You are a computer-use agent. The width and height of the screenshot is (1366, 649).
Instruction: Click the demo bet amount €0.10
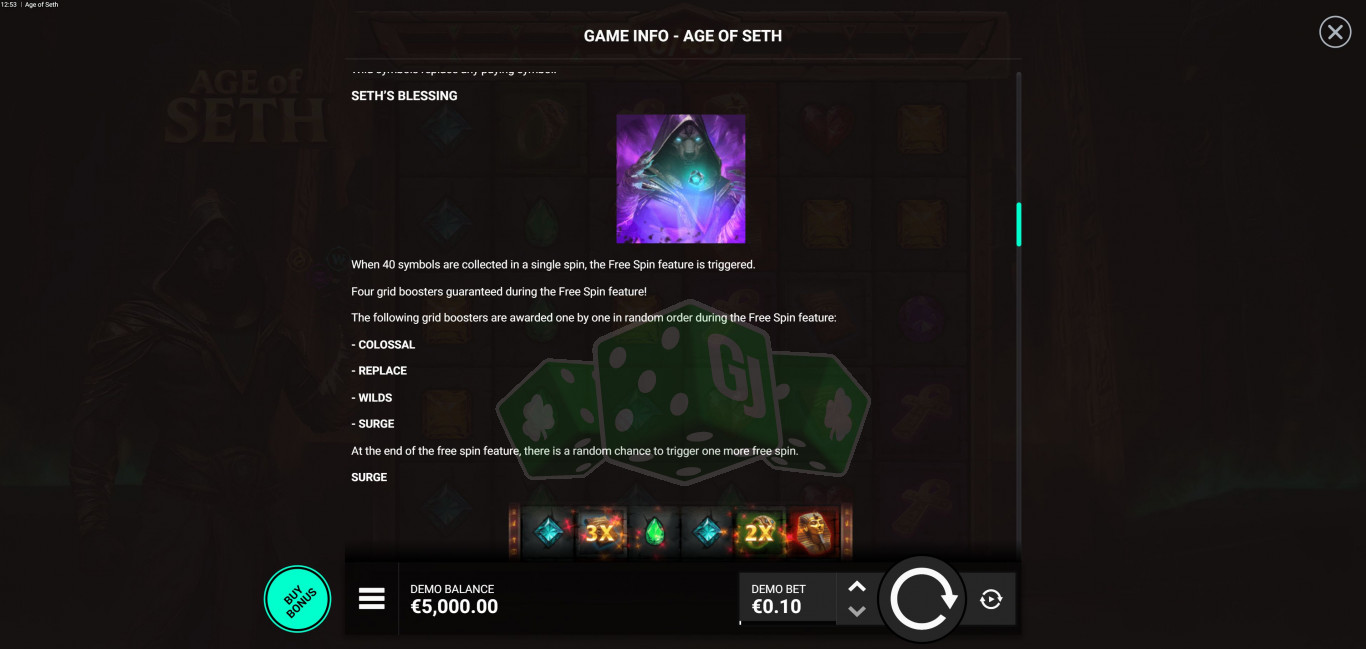(776, 607)
